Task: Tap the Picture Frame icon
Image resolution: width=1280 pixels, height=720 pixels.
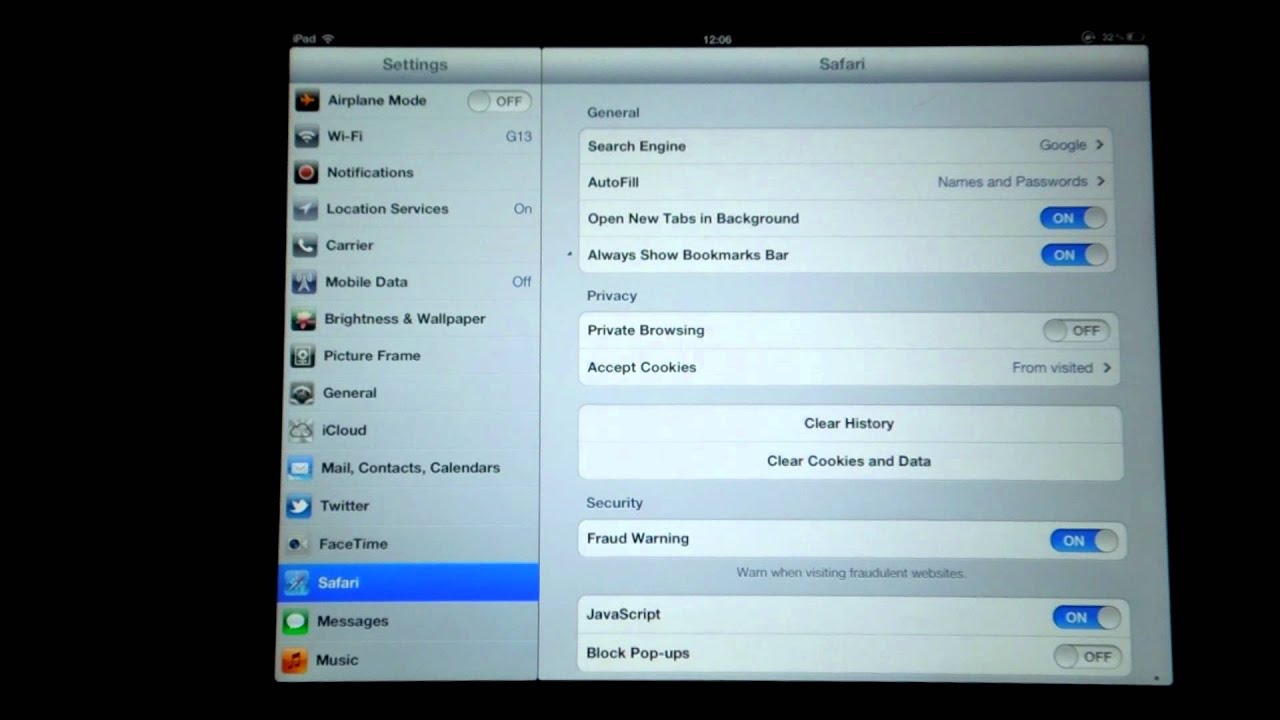Action: pyautogui.click(x=302, y=356)
